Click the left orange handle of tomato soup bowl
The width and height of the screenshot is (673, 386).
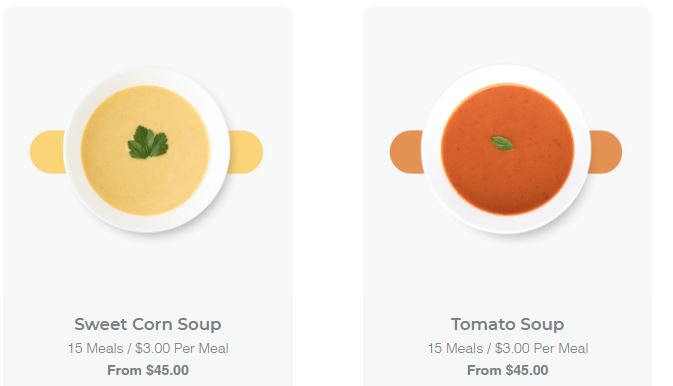tap(406, 152)
